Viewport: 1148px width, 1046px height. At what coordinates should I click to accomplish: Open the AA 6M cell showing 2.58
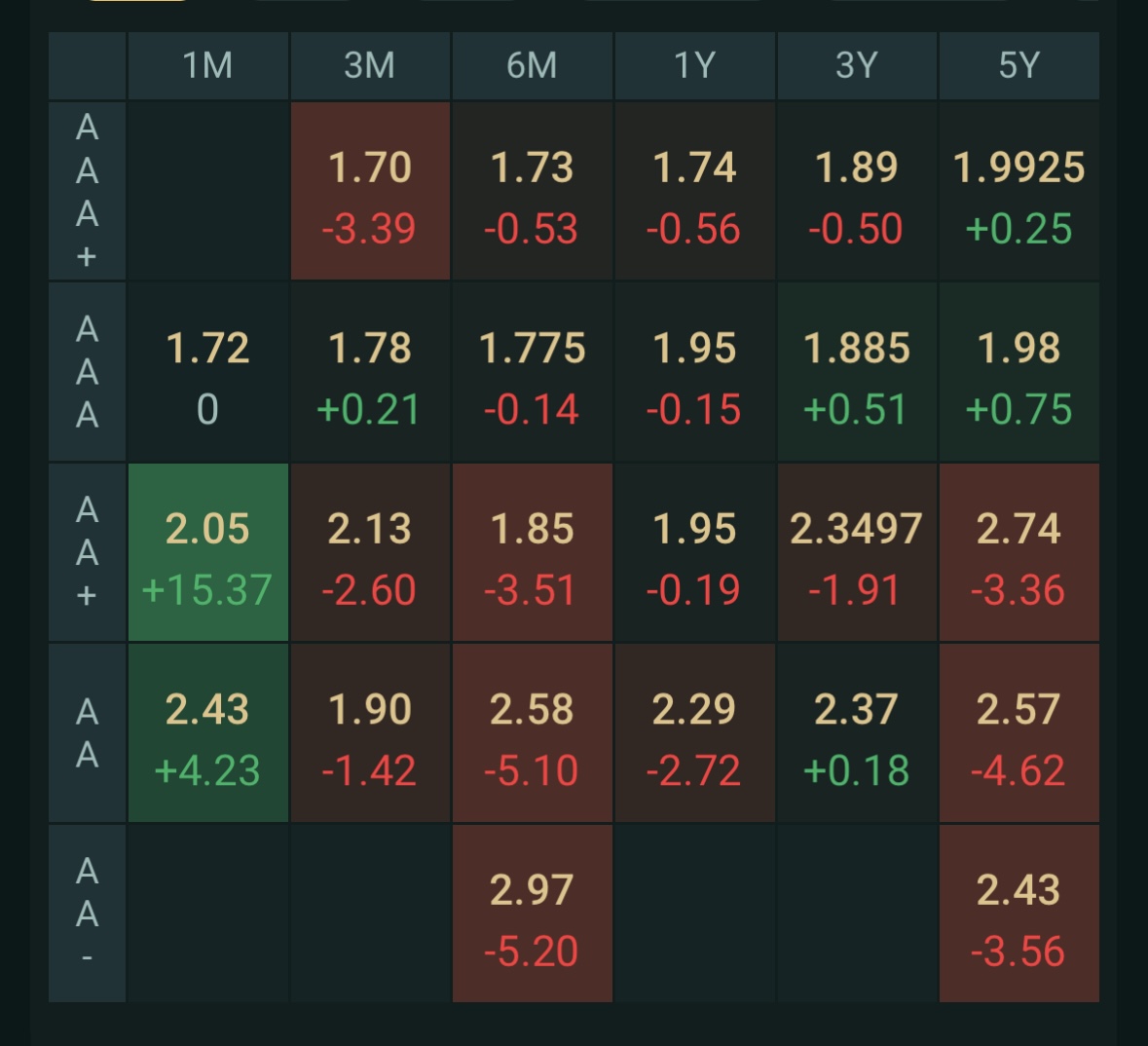(532, 732)
